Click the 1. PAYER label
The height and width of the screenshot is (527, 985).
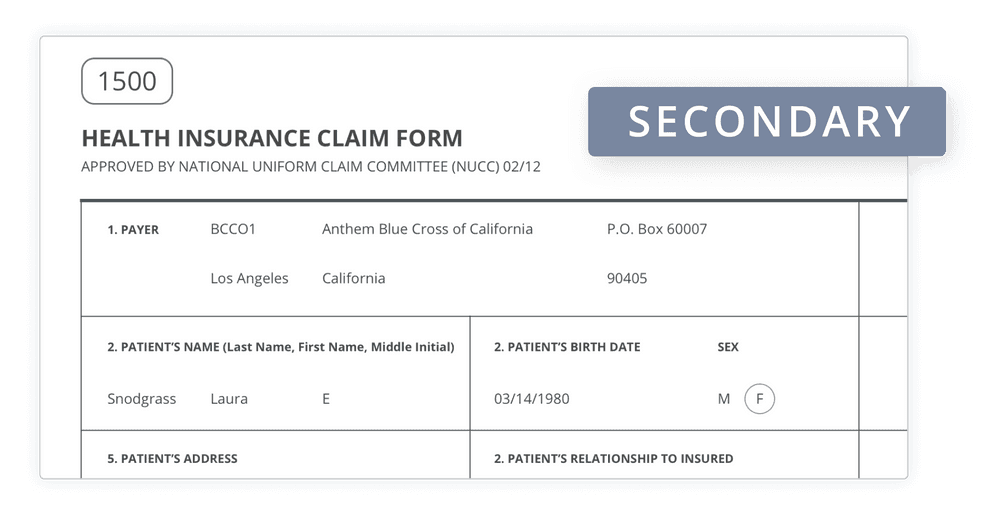click(133, 230)
